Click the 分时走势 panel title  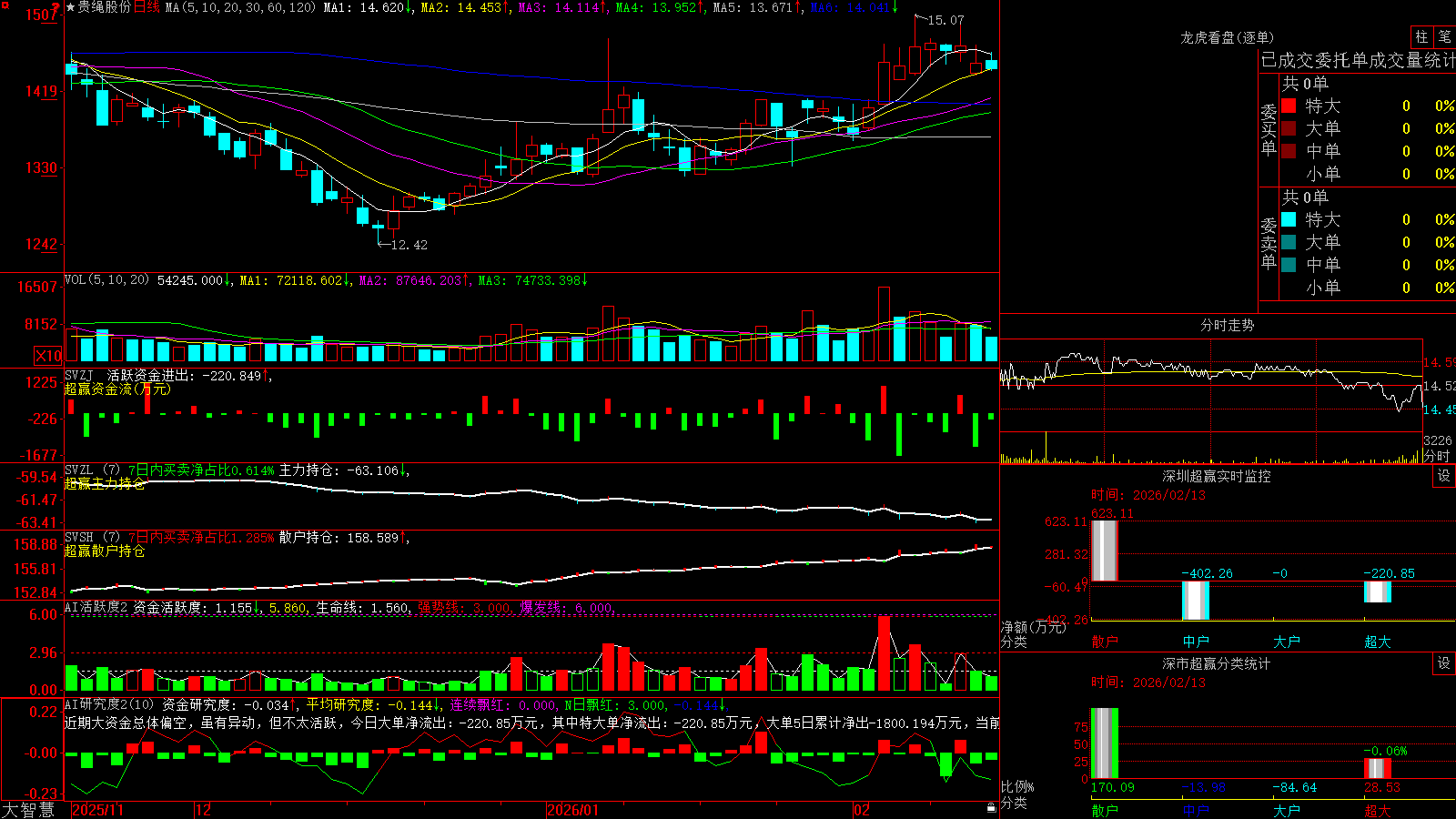point(1228,325)
